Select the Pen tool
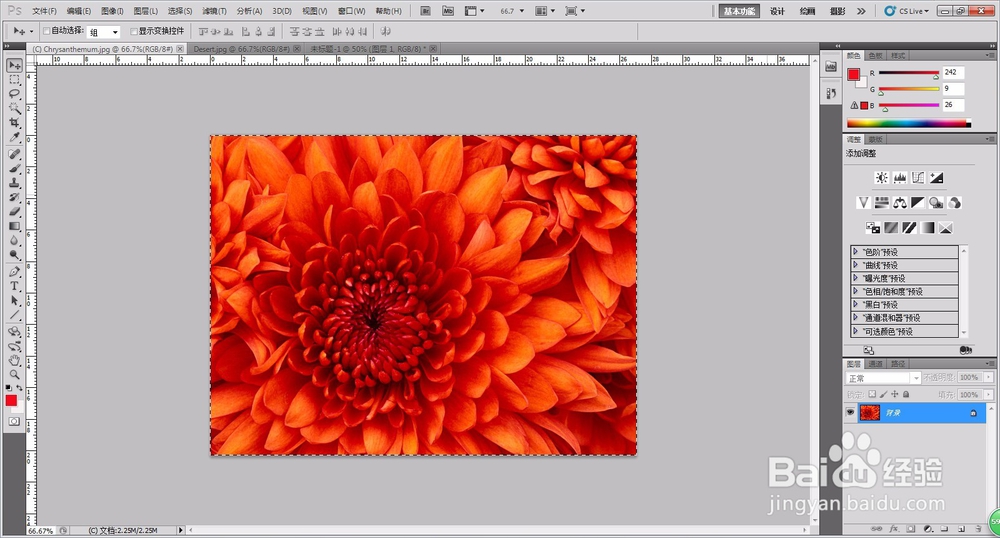 click(14, 272)
